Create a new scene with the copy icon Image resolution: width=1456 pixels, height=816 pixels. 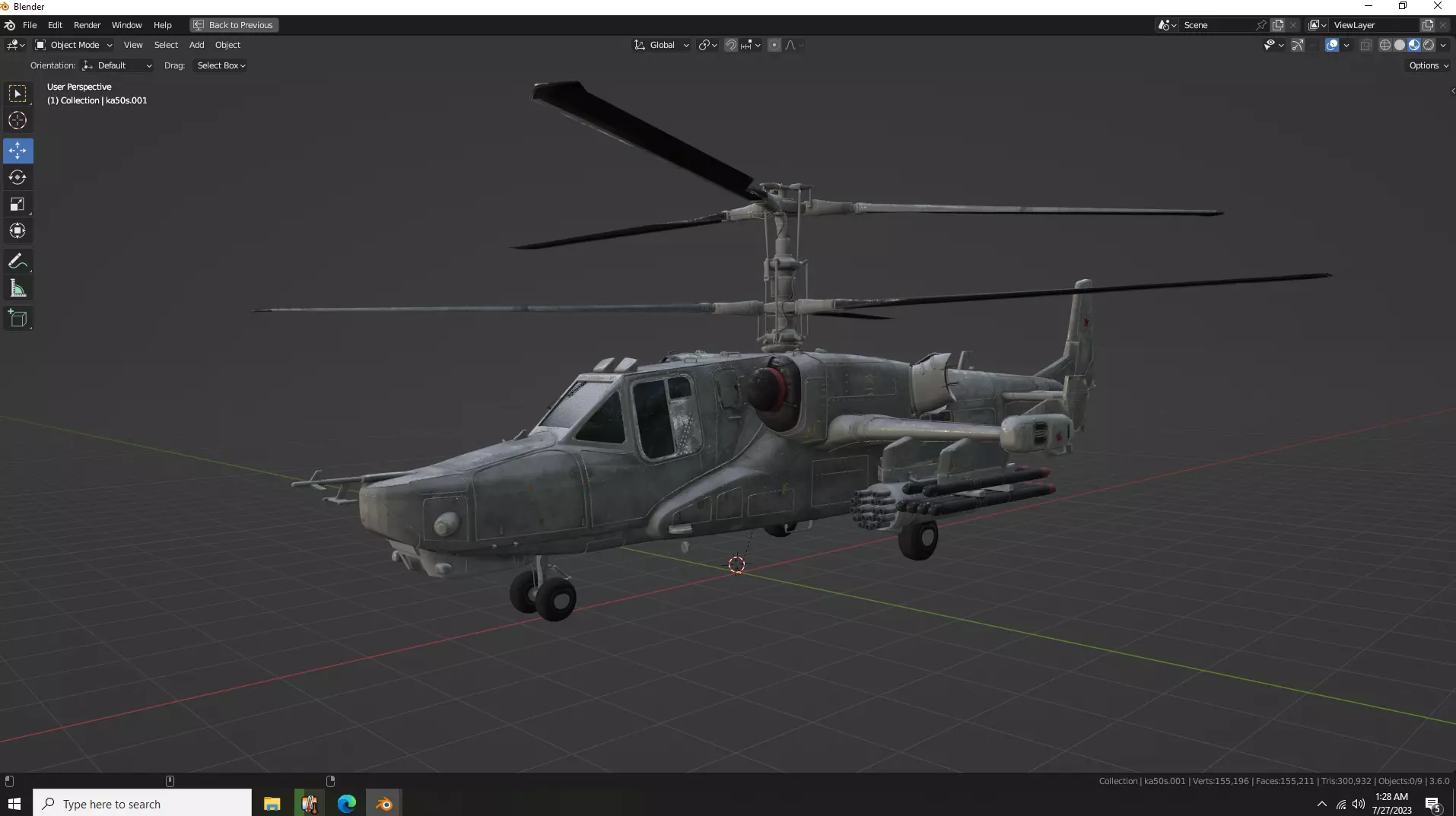tap(1278, 25)
